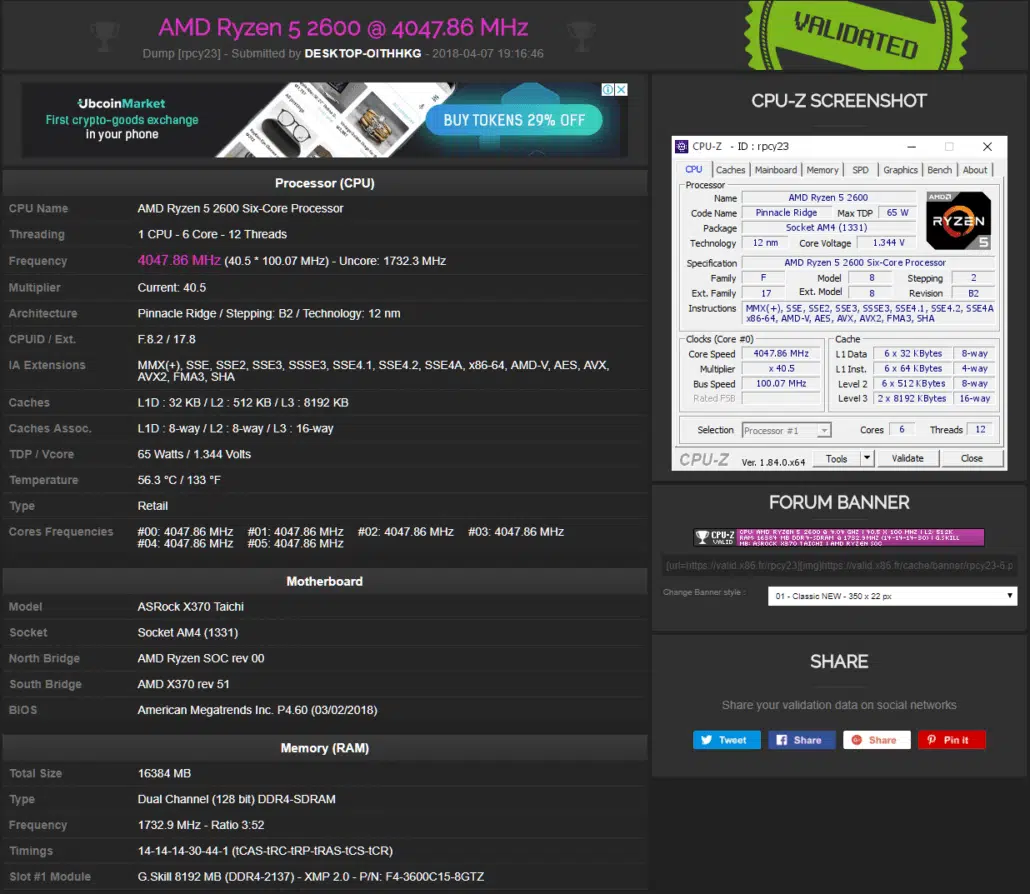The height and width of the screenshot is (894, 1030).
Task: Click the CPU-Z version 1.84.0.x64 label
Action: pyautogui.click(x=773, y=462)
